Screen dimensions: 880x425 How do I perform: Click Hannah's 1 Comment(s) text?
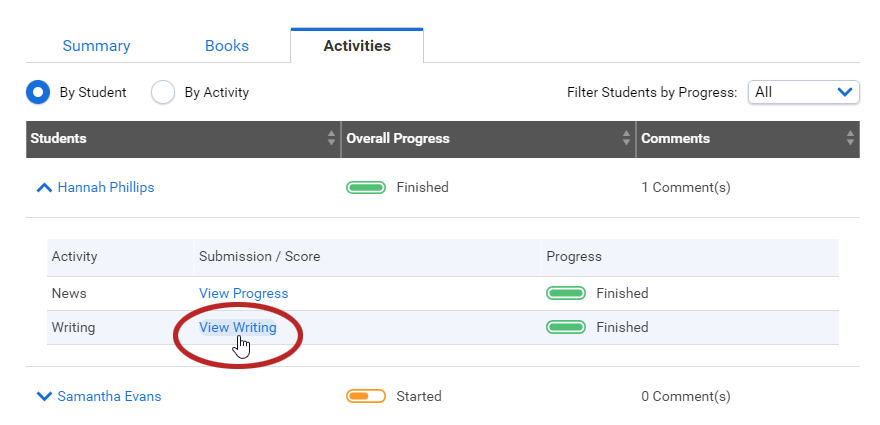tap(686, 188)
